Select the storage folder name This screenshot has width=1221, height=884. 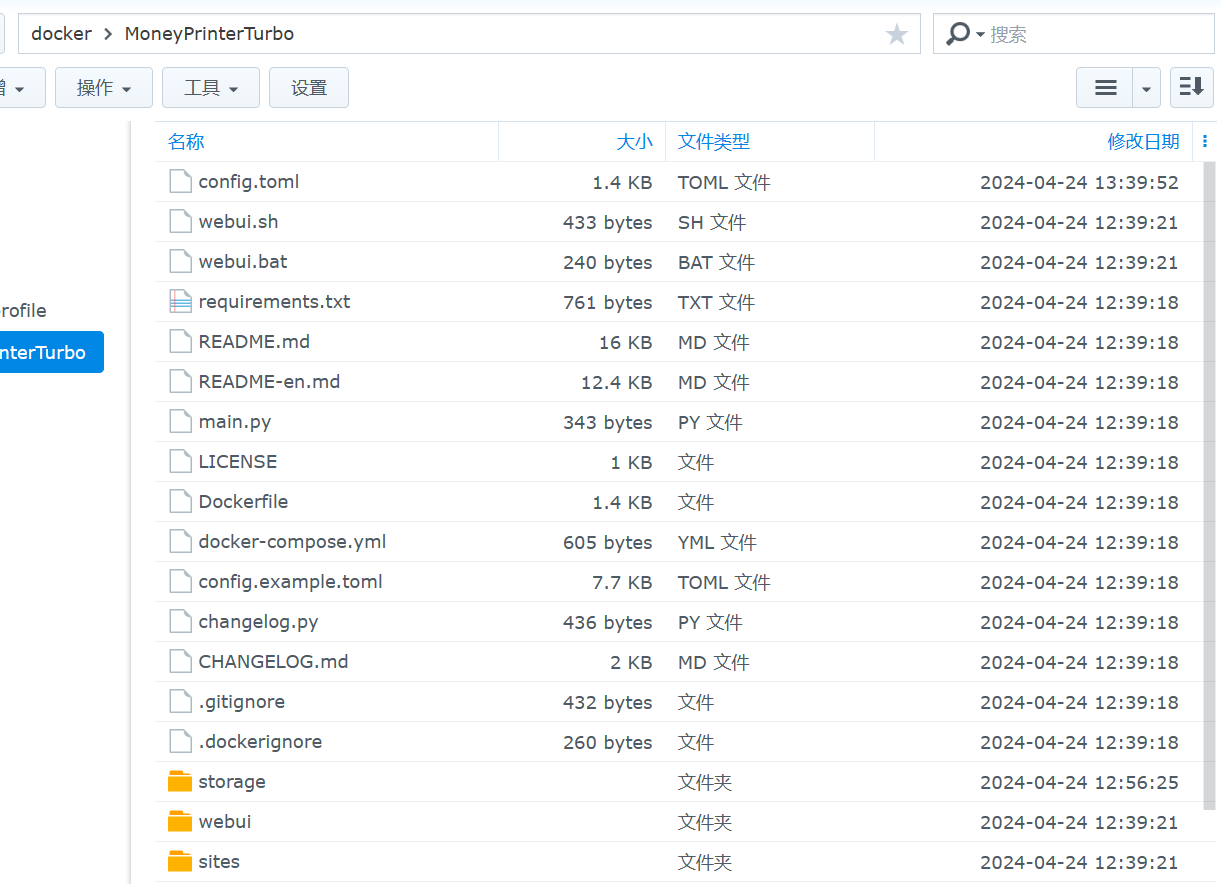pos(232,782)
